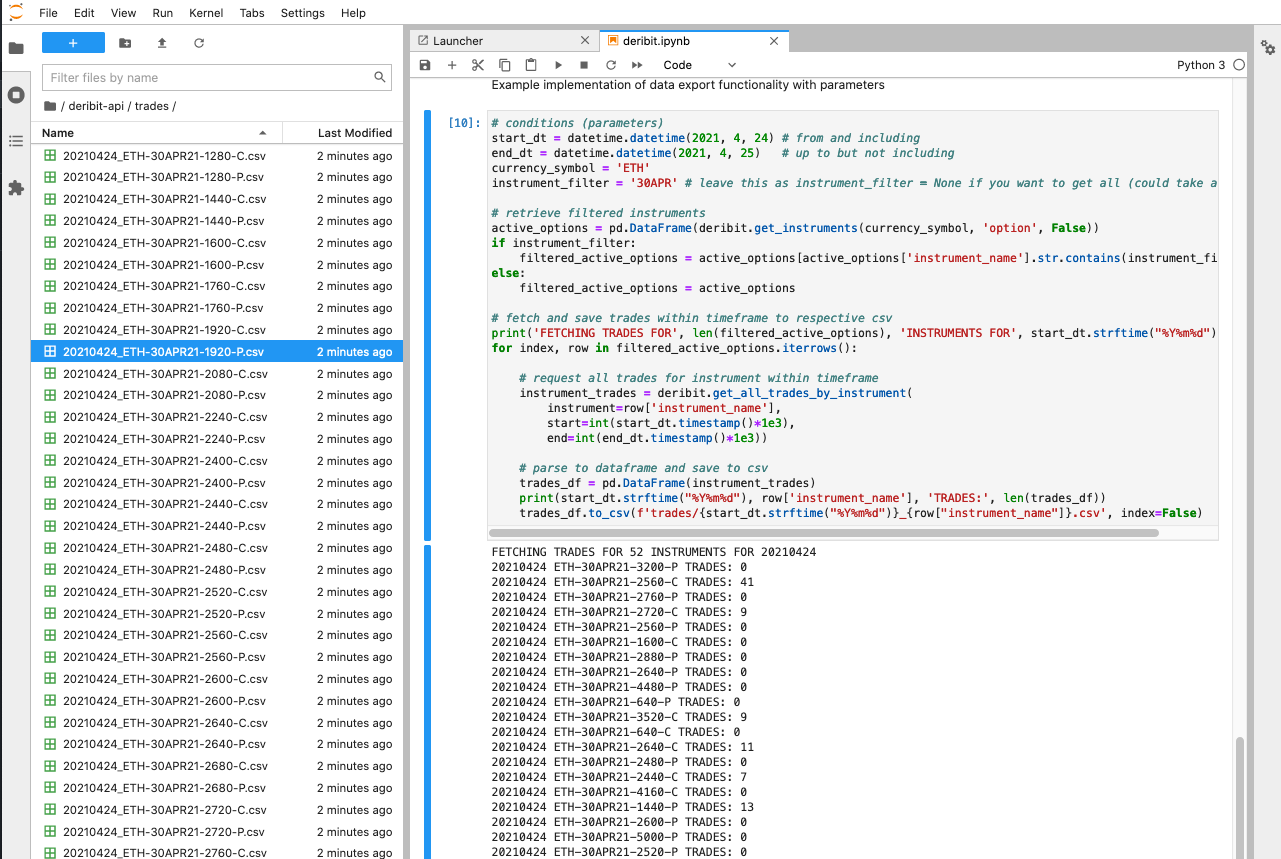Save the deribit notebook
Viewport: 1281px width, 859px height.
(425, 64)
